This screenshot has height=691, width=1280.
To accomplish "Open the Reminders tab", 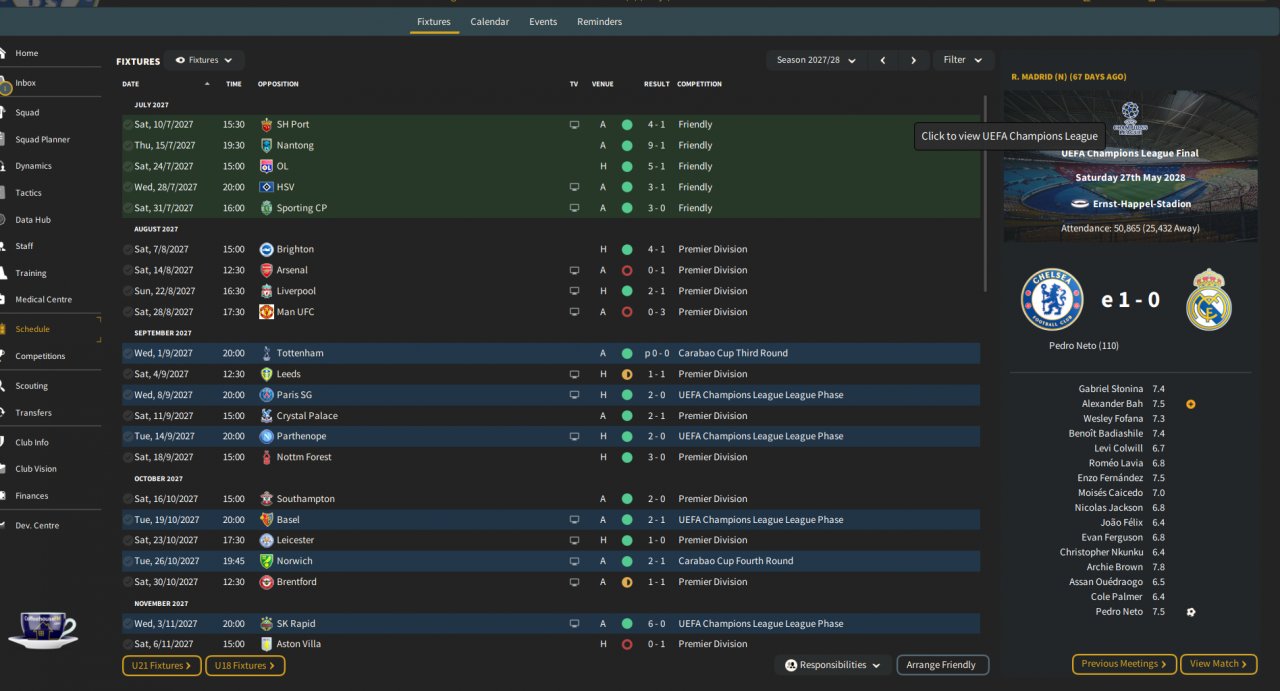I will click(599, 22).
